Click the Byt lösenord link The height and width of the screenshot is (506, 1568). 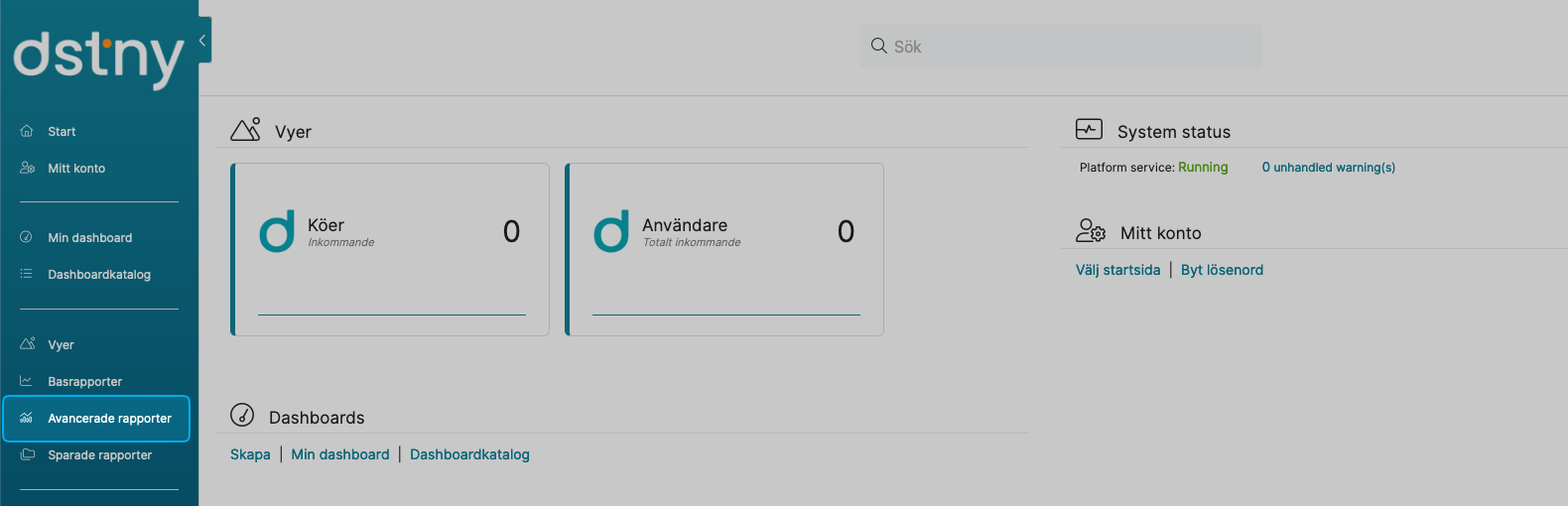pyautogui.click(x=1222, y=270)
